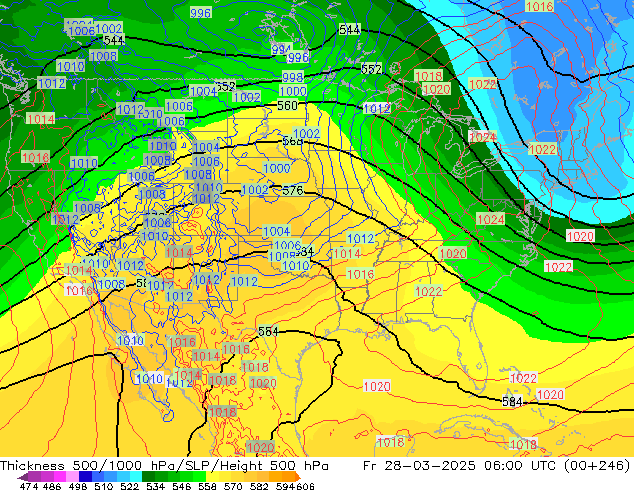634x490 pixels.
Task: Click the date 'Fr 28-03-2025 06:00 UTC (00+246)'
Action: tap(496, 465)
